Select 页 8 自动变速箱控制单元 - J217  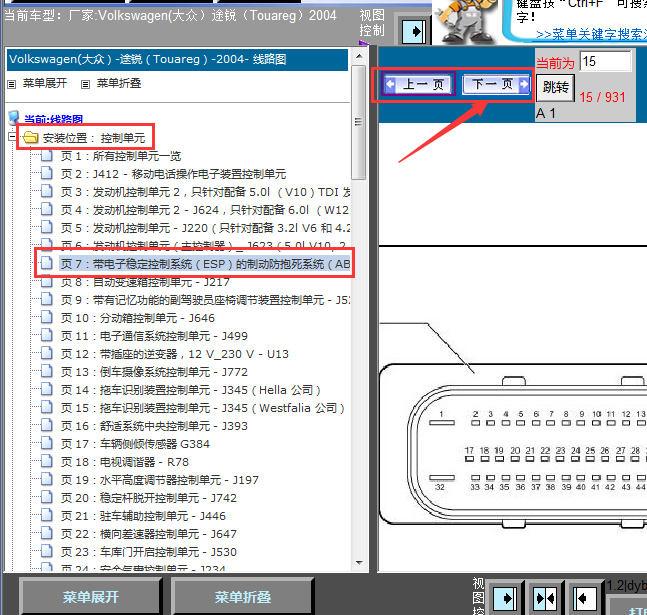coord(145,282)
